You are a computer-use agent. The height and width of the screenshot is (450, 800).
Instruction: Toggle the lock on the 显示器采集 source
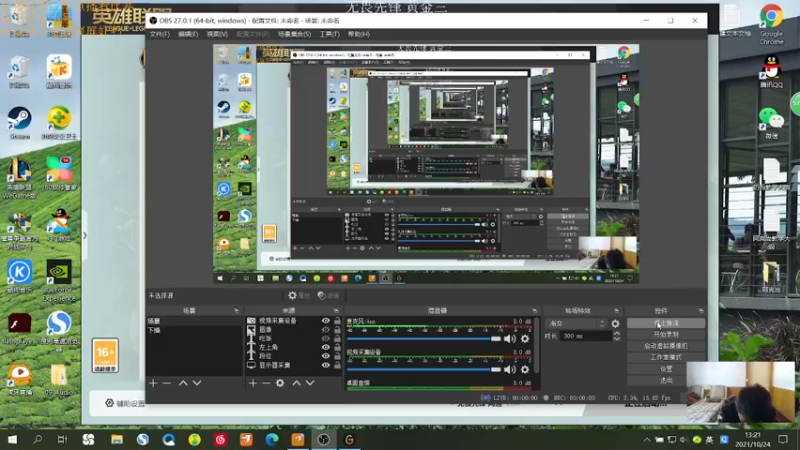(337, 365)
